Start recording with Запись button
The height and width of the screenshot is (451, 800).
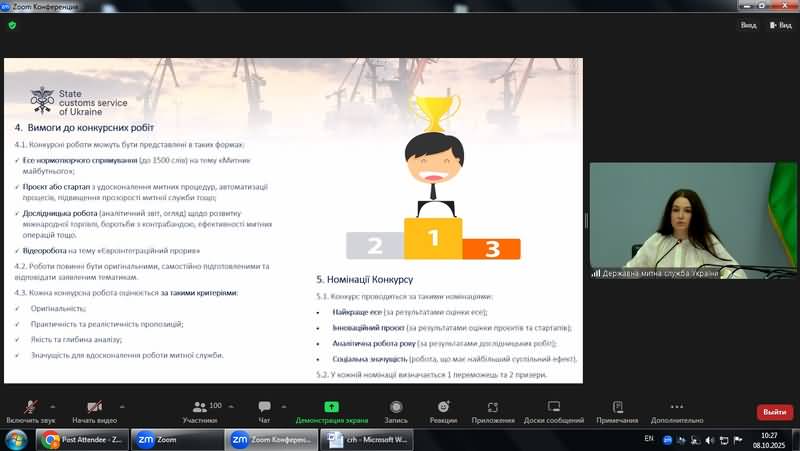(396, 411)
